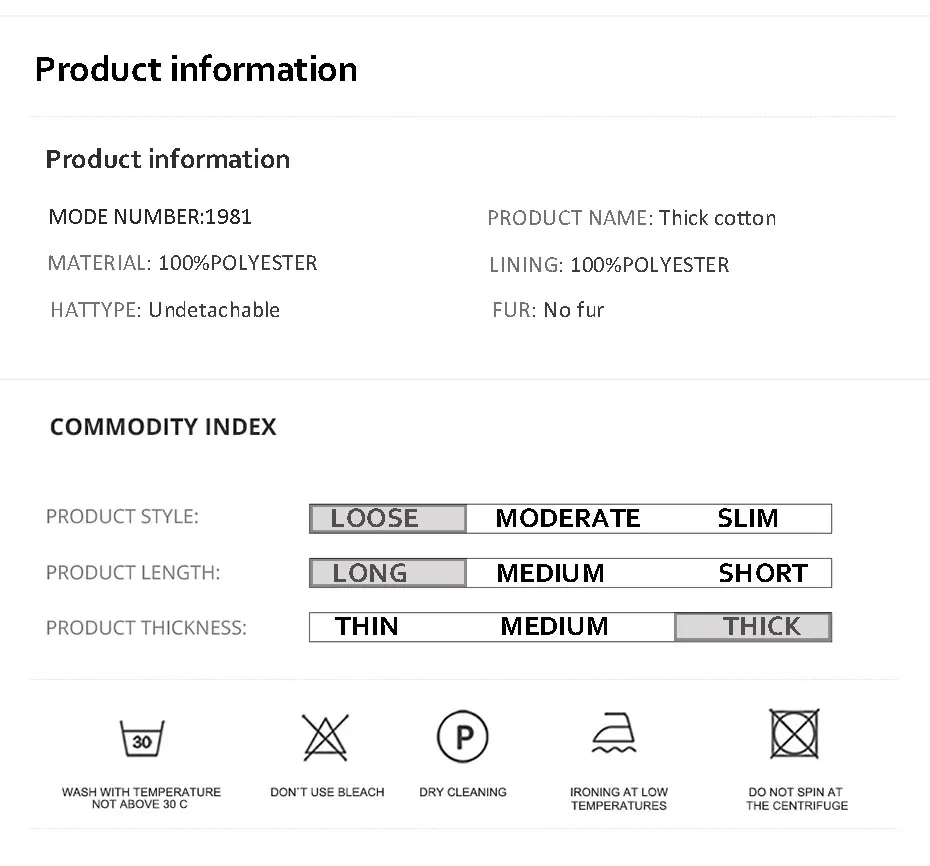Image resolution: width=930 pixels, height=866 pixels.
Task: Click the do not spin centrifuge icon
Action: point(795,735)
